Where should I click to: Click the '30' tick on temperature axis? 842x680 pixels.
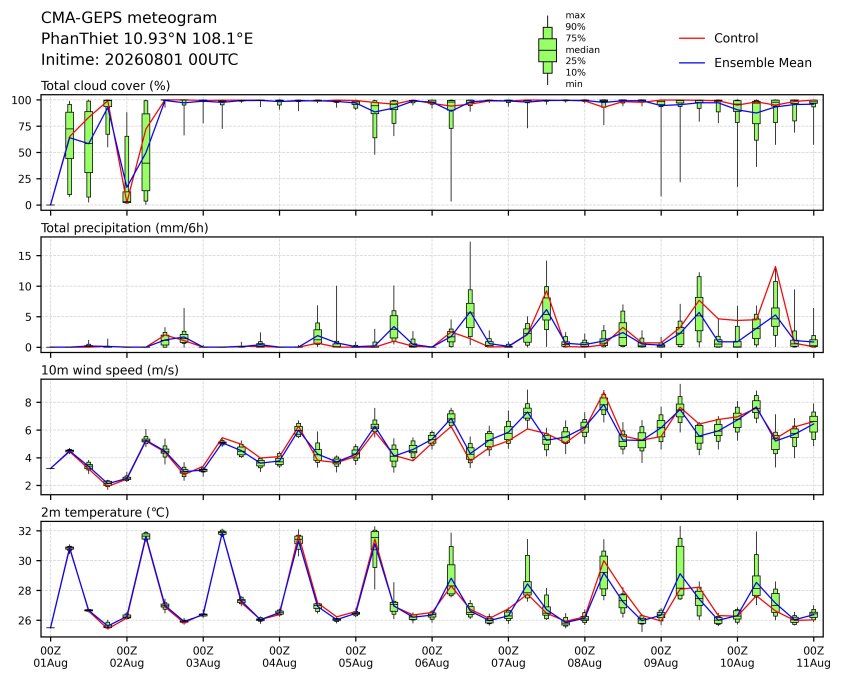(26, 561)
